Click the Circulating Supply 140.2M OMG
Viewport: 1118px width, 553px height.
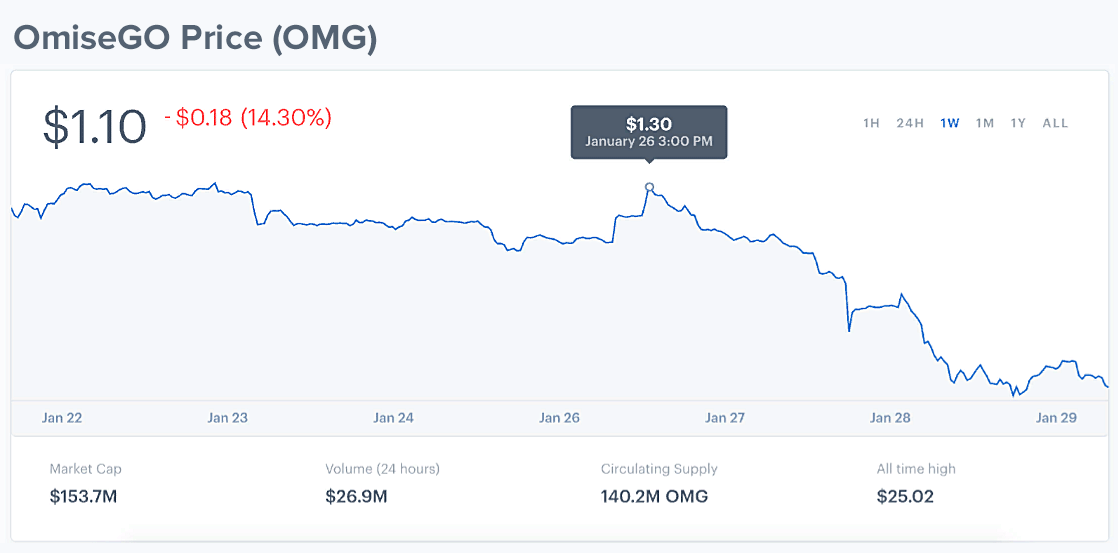click(x=654, y=495)
